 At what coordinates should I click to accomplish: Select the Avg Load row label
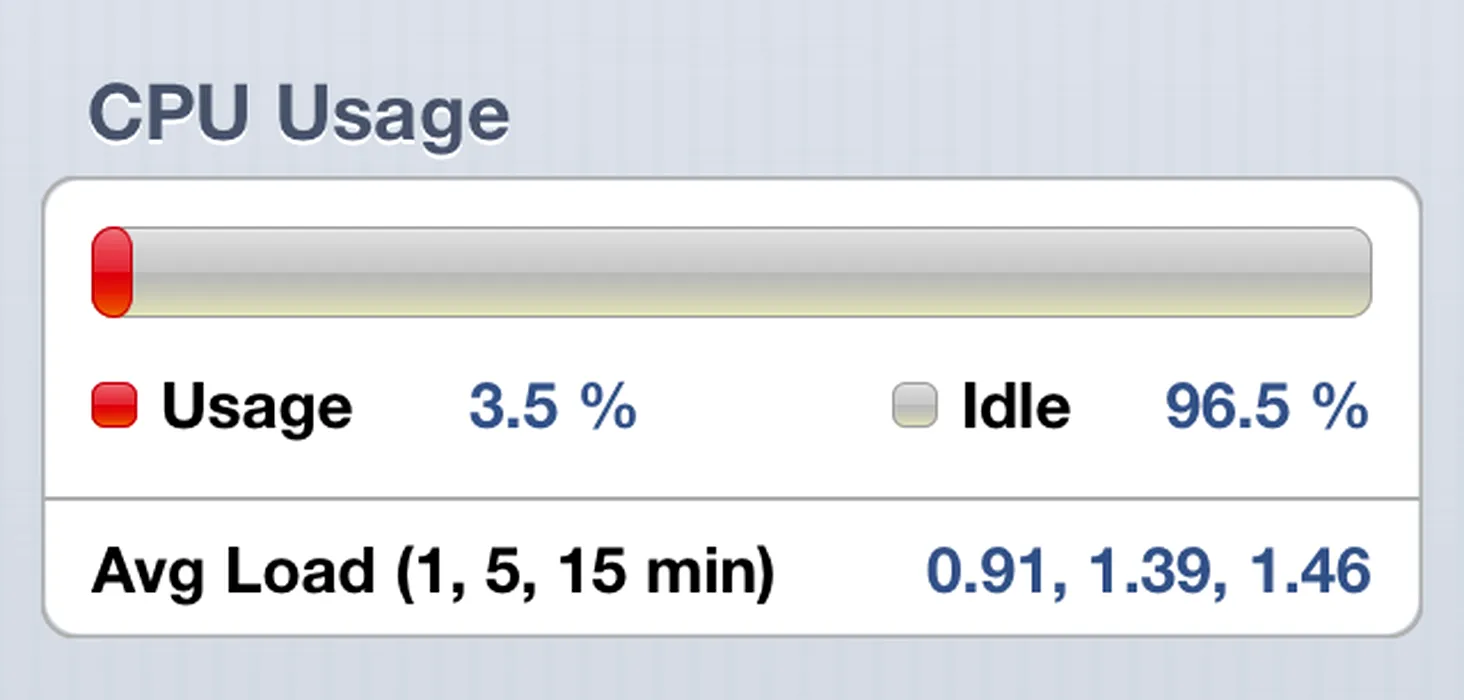coord(432,572)
